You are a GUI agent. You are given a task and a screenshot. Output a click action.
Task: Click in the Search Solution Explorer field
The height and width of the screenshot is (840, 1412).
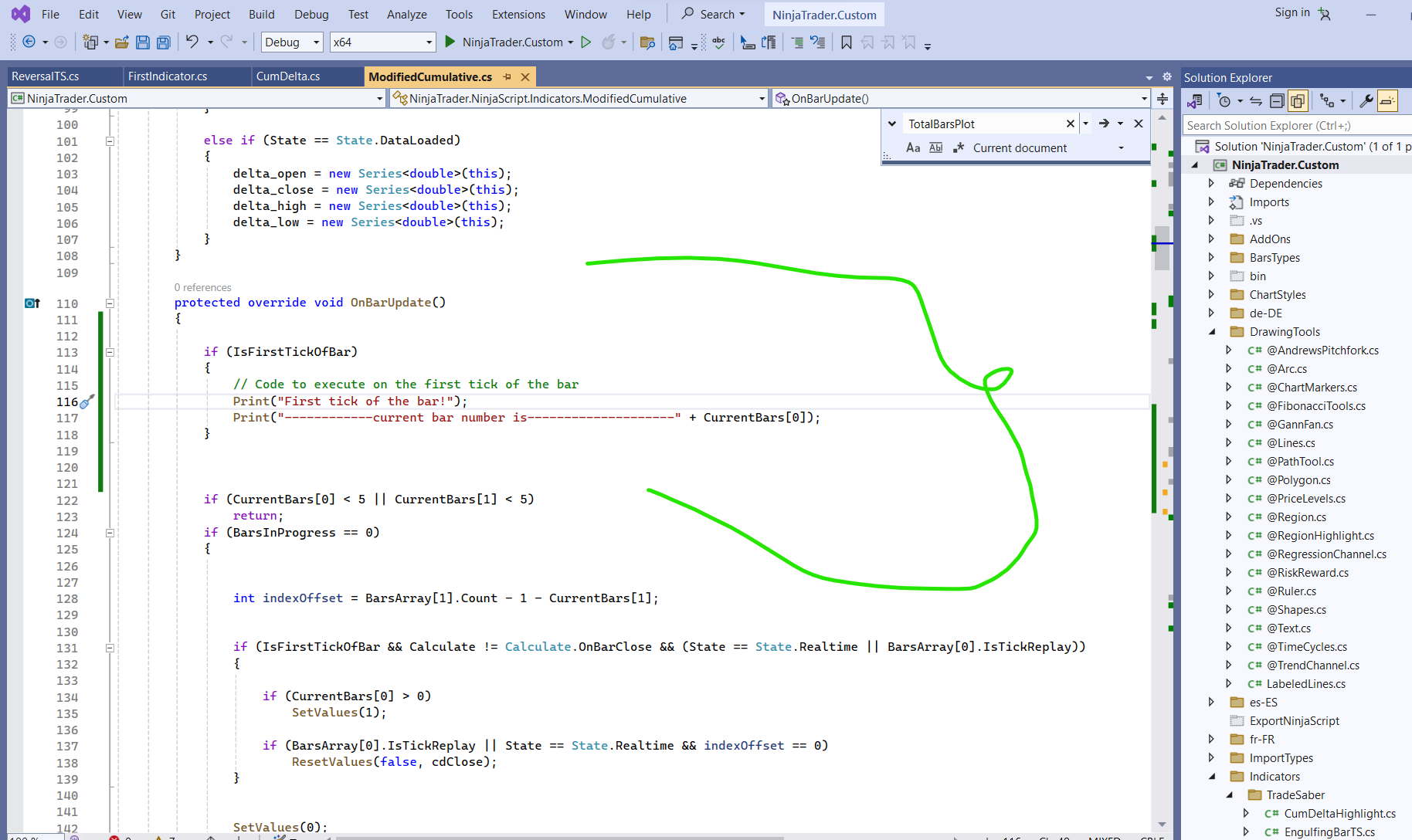1298,126
